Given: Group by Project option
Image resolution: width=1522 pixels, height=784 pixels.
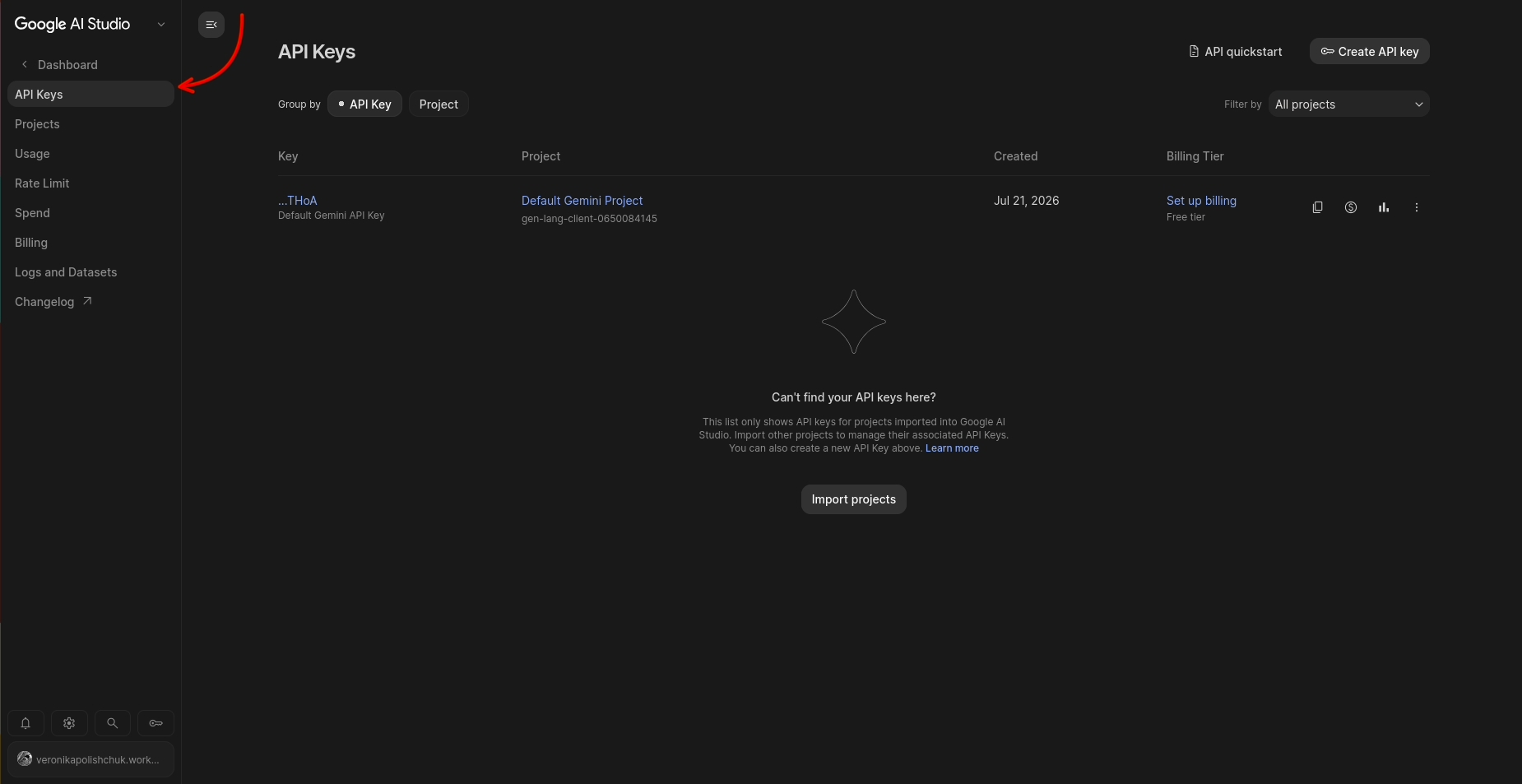Looking at the screenshot, I should (x=439, y=104).
